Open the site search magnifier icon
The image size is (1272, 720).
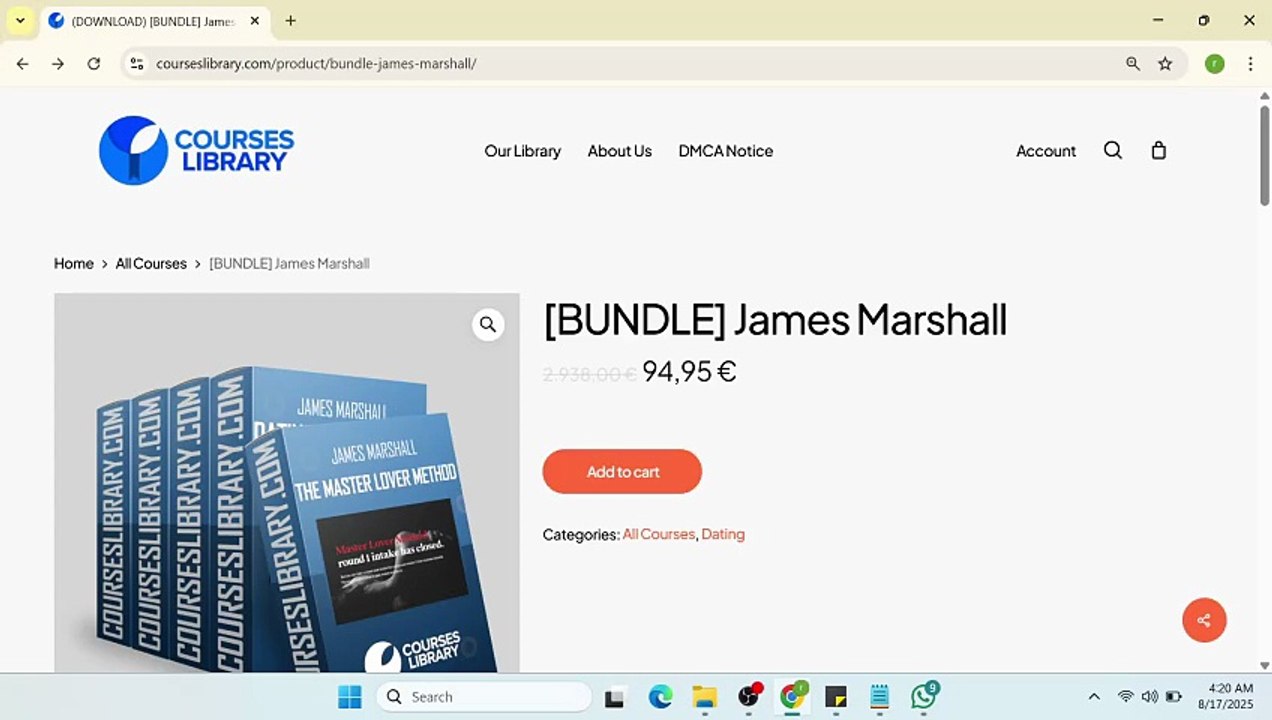pos(1112,150)
